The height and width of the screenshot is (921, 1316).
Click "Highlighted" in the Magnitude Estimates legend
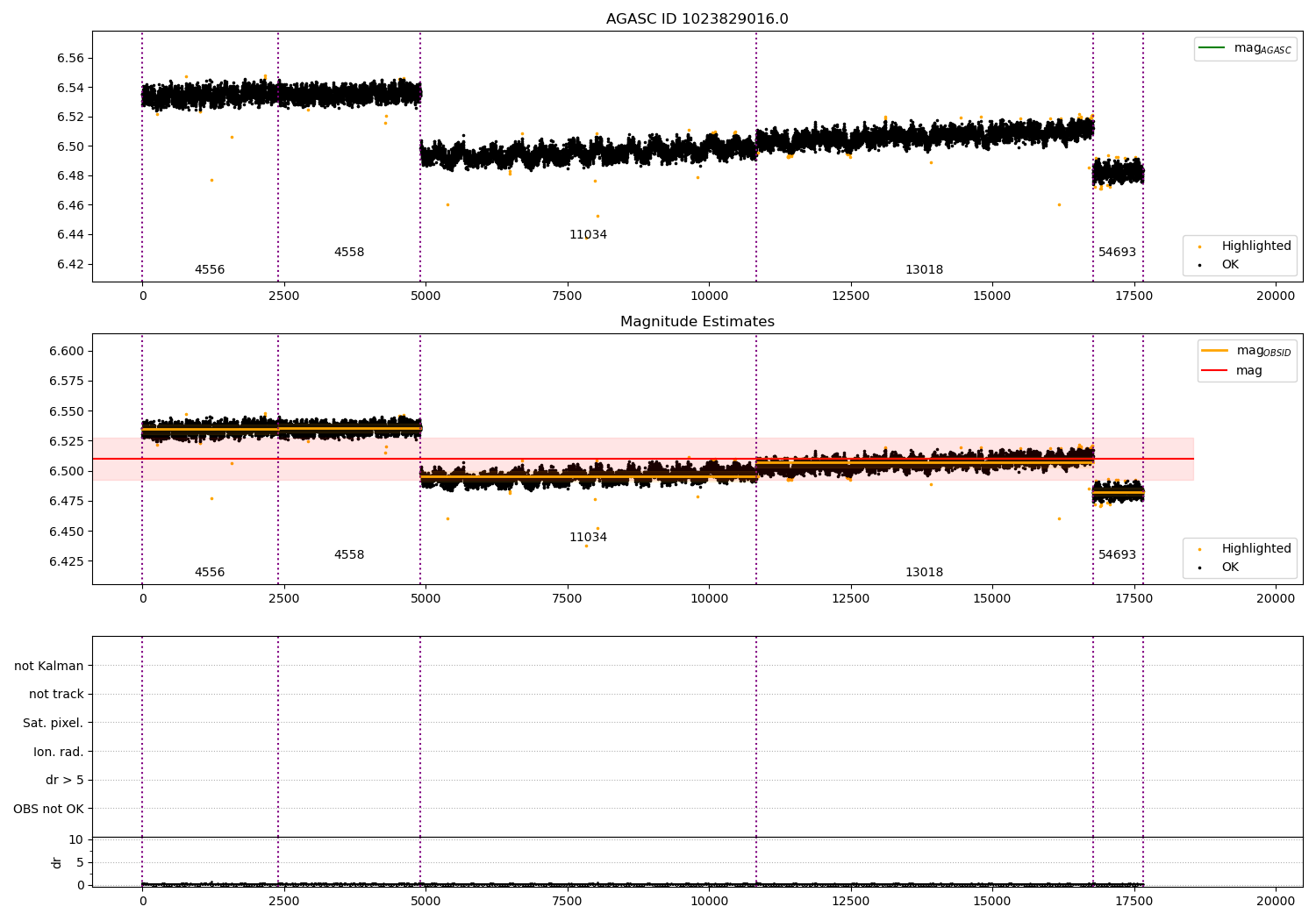(1256, 549)
